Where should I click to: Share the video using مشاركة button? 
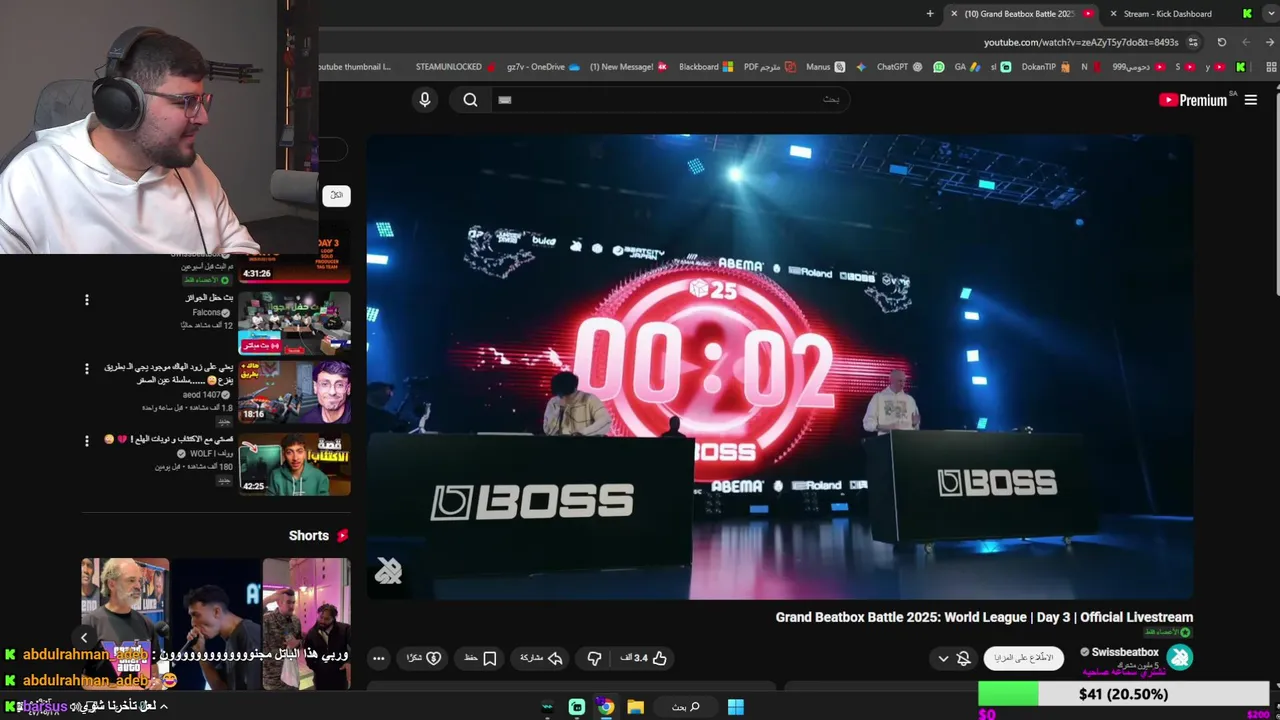tap(541, 658)
